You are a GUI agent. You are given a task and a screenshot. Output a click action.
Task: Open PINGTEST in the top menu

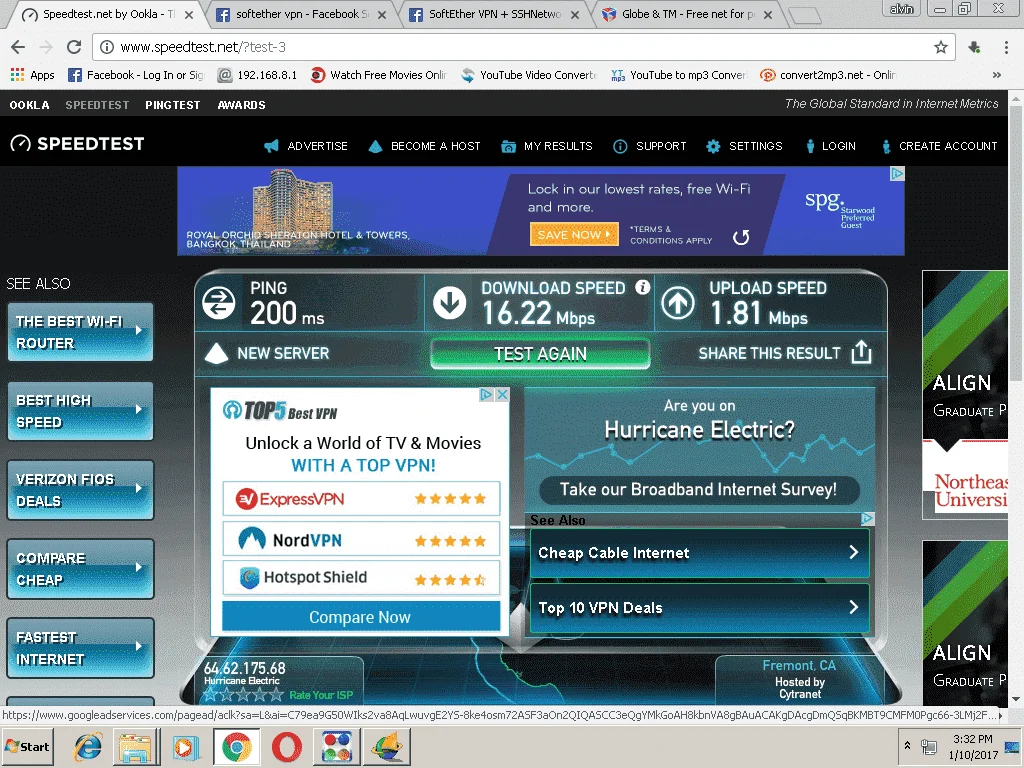click(x=172, y=105)
